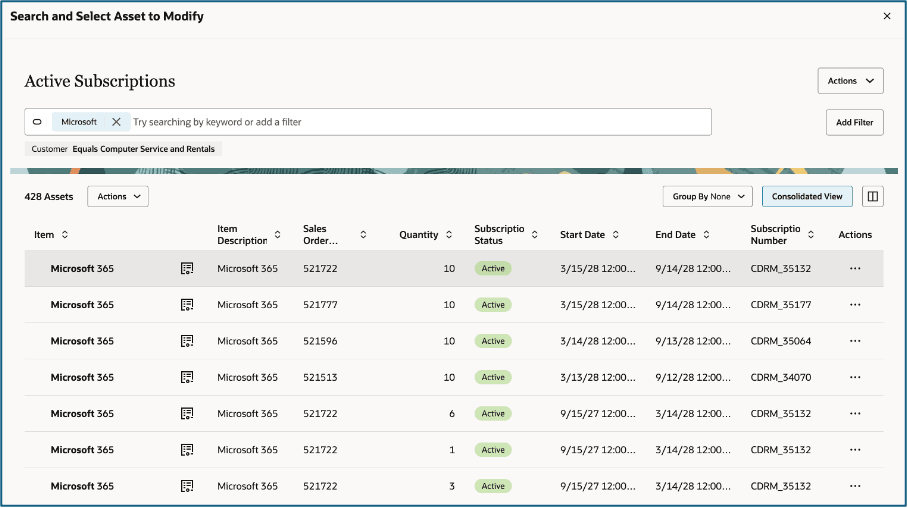908x508 pixels.
Task: Close the Search and Select Asset dialog
Action: [x=887, y=16]
